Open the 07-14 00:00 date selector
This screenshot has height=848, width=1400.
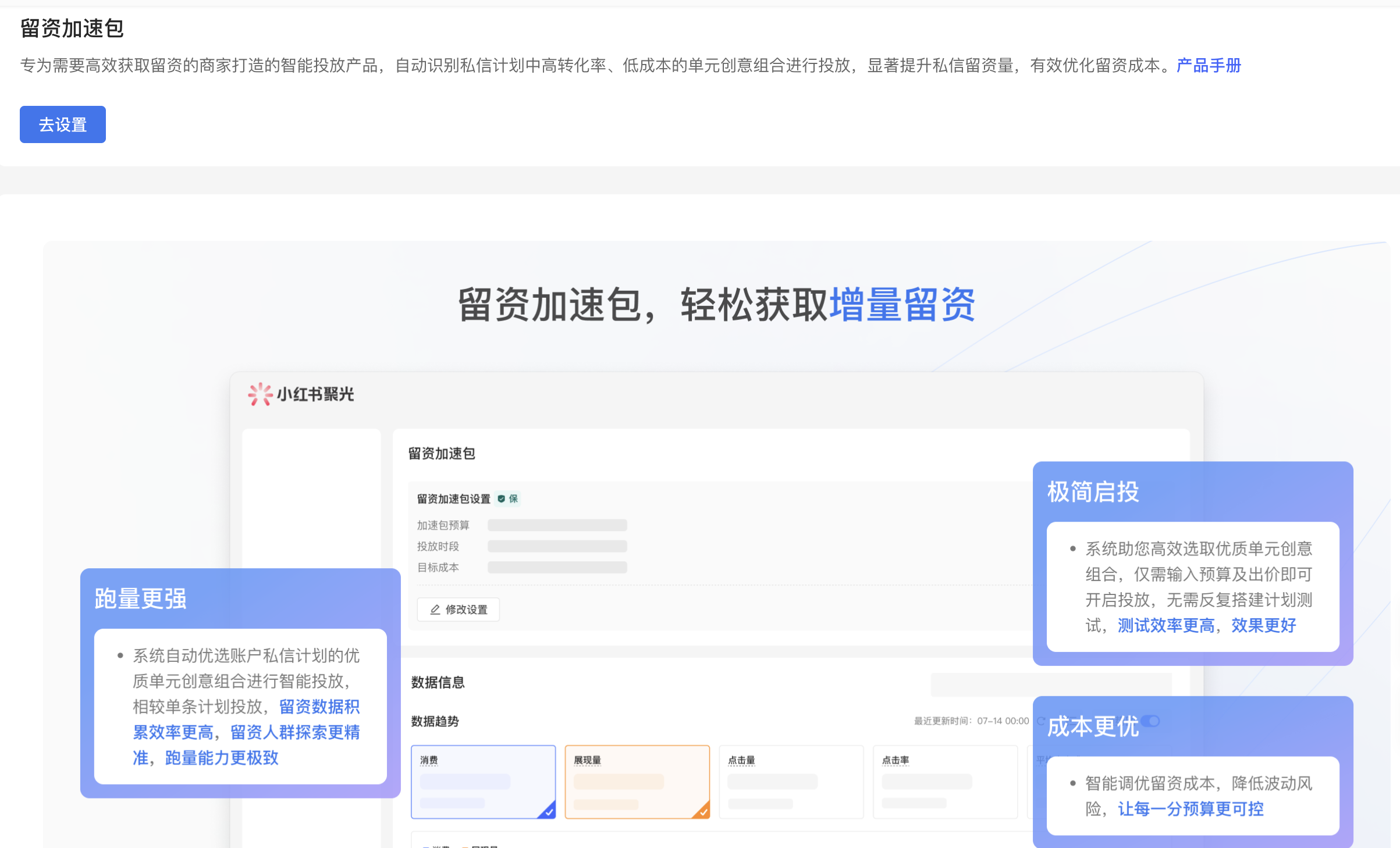(1002, 721)
